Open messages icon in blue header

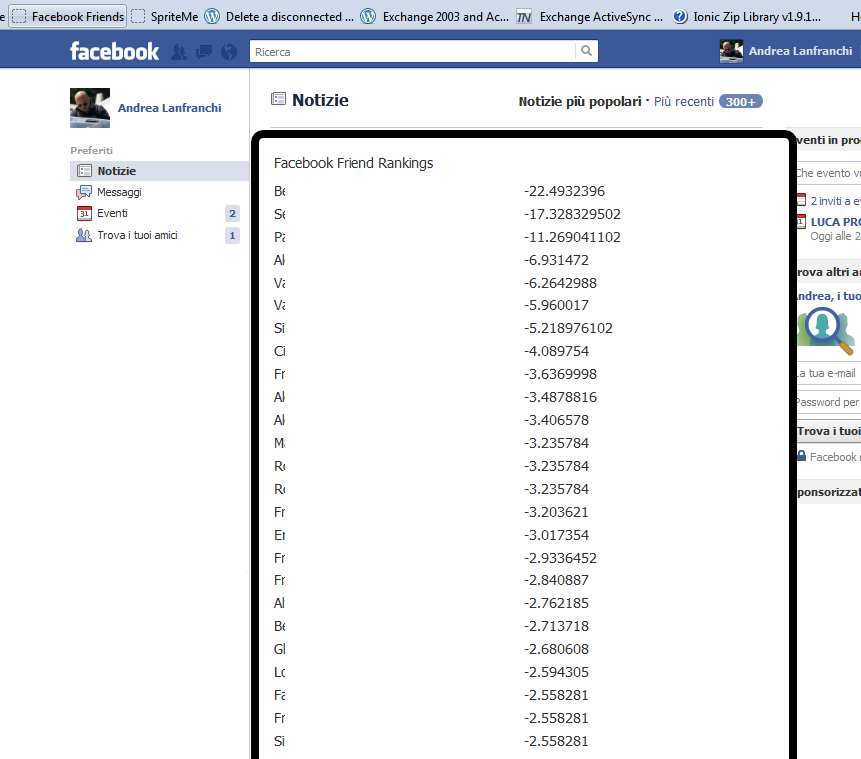[x=204, y=52]
